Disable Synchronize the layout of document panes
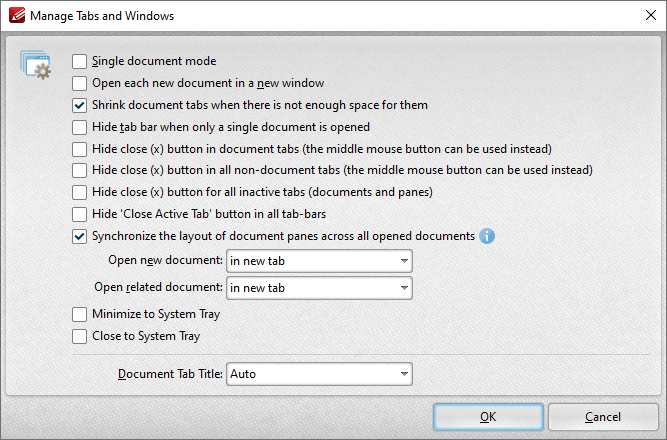Screen dimensions: 667x440 pyautogui.click(x=79, y=236)
